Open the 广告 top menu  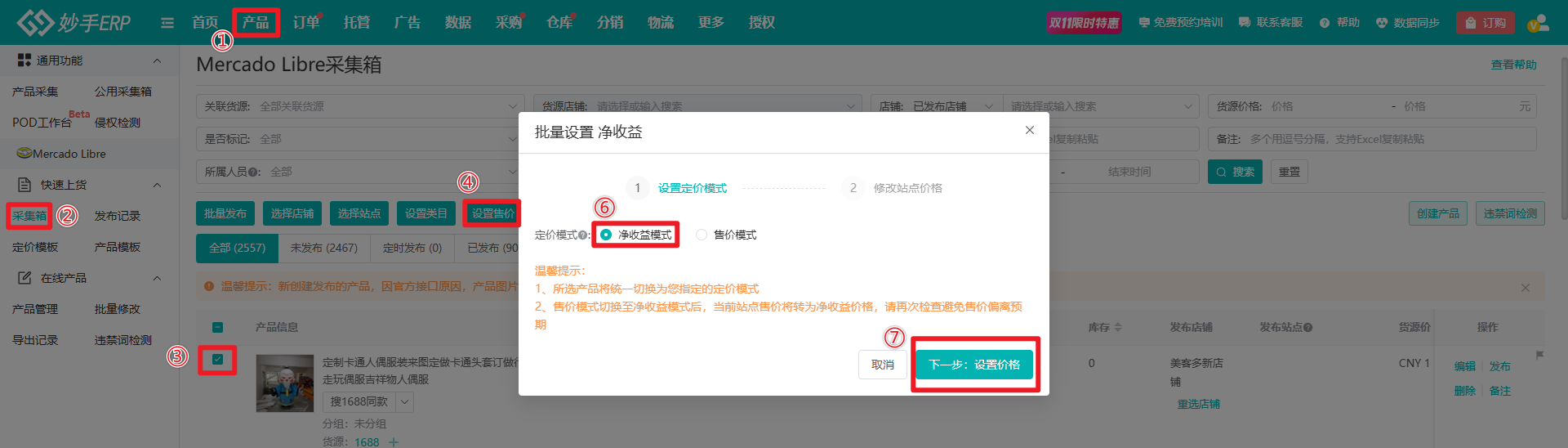coord(408,22)
